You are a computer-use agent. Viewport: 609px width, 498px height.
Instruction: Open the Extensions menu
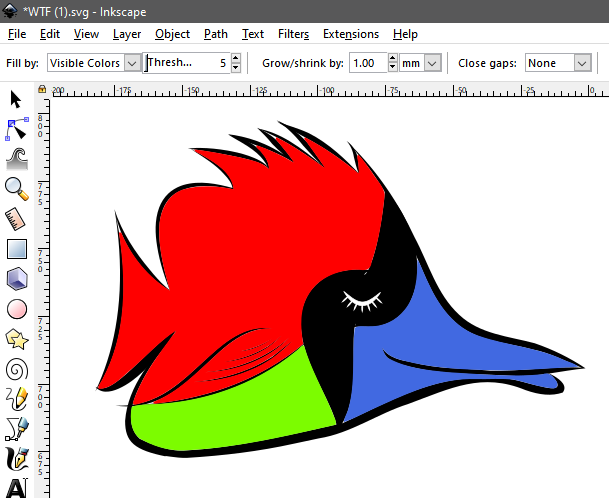pos(351,34)
